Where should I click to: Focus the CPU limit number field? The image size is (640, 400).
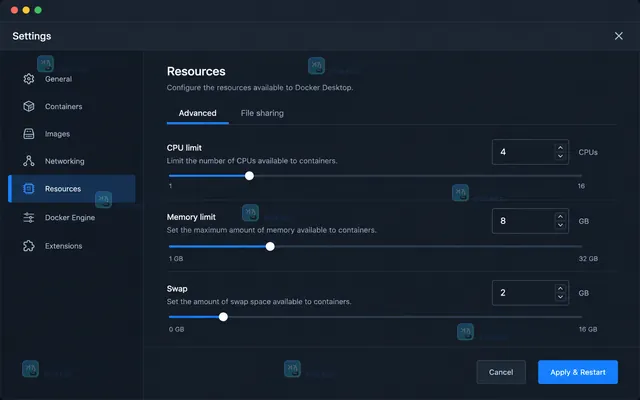click(530, 152)
